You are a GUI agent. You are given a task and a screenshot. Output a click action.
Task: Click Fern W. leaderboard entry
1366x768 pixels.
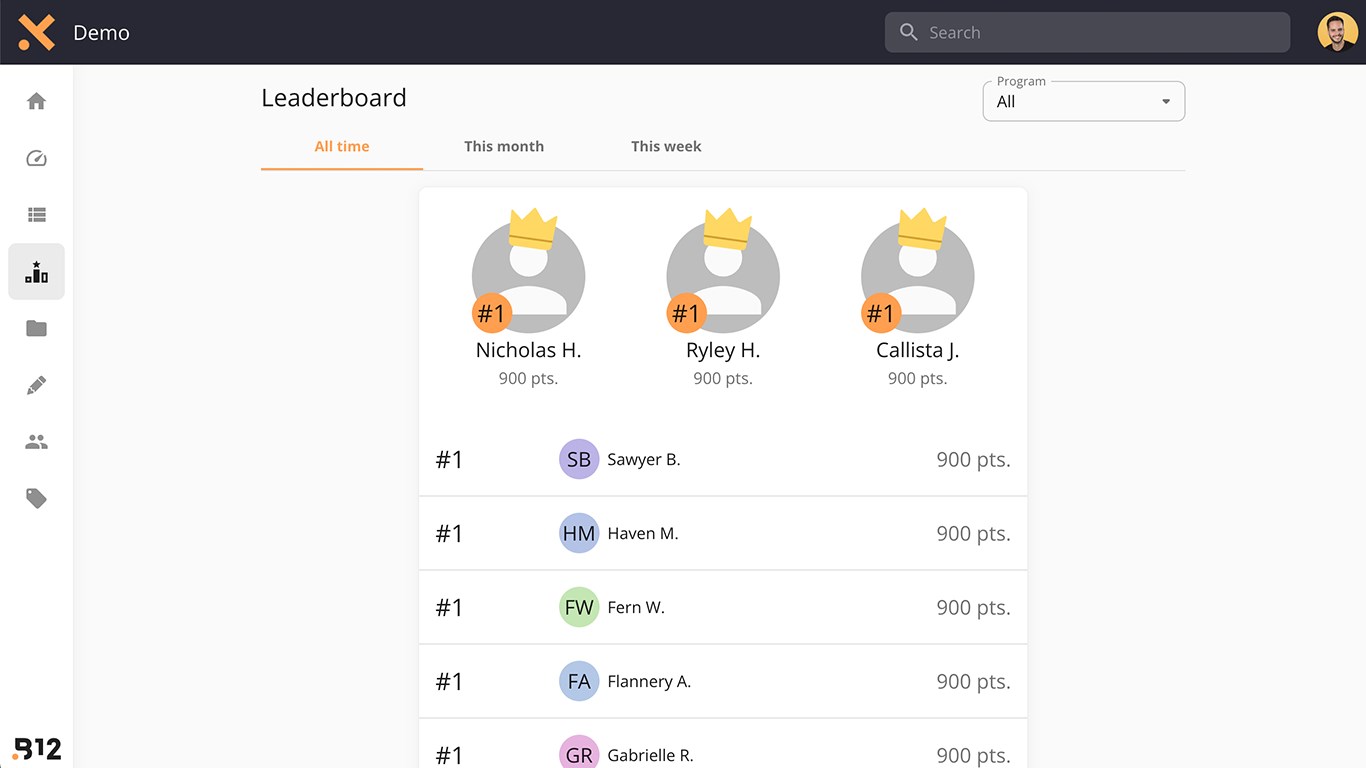(x=722, y=607)
